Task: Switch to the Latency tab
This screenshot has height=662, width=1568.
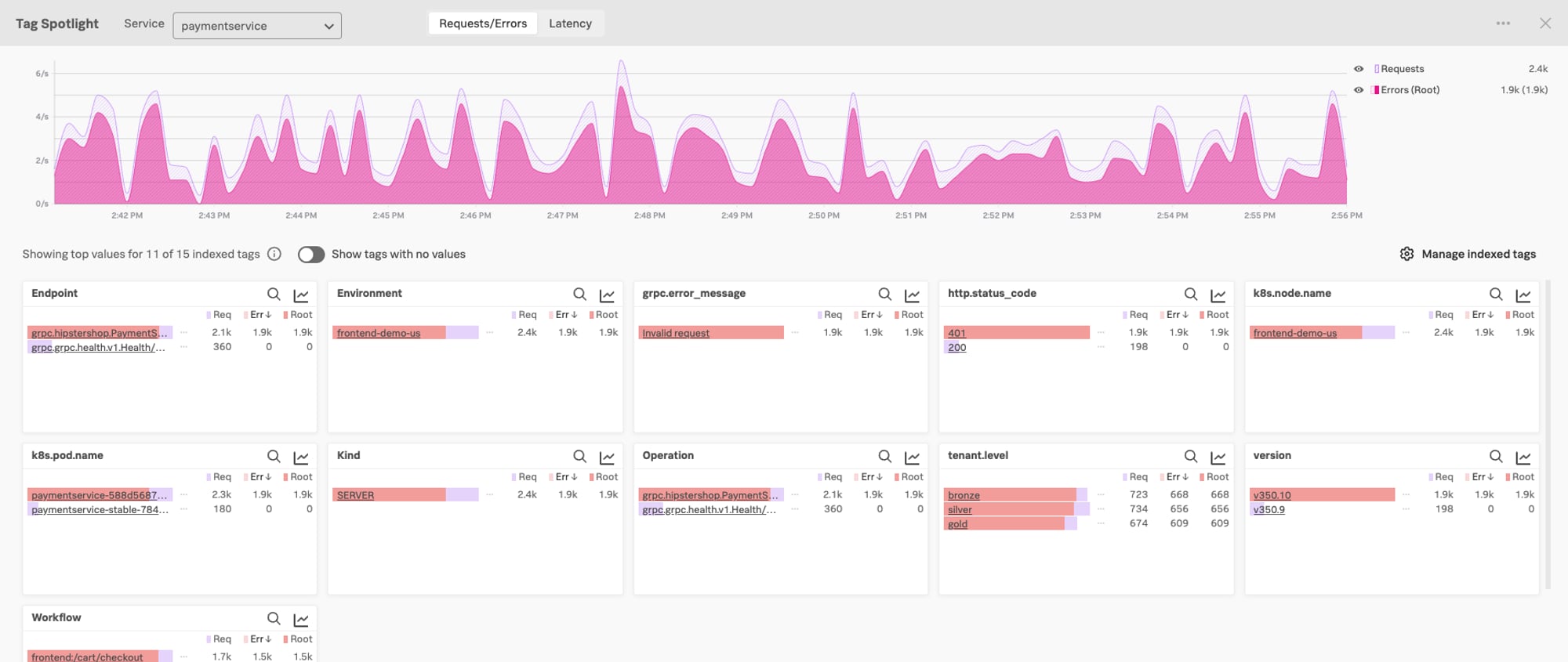Action: click(570, 24)
